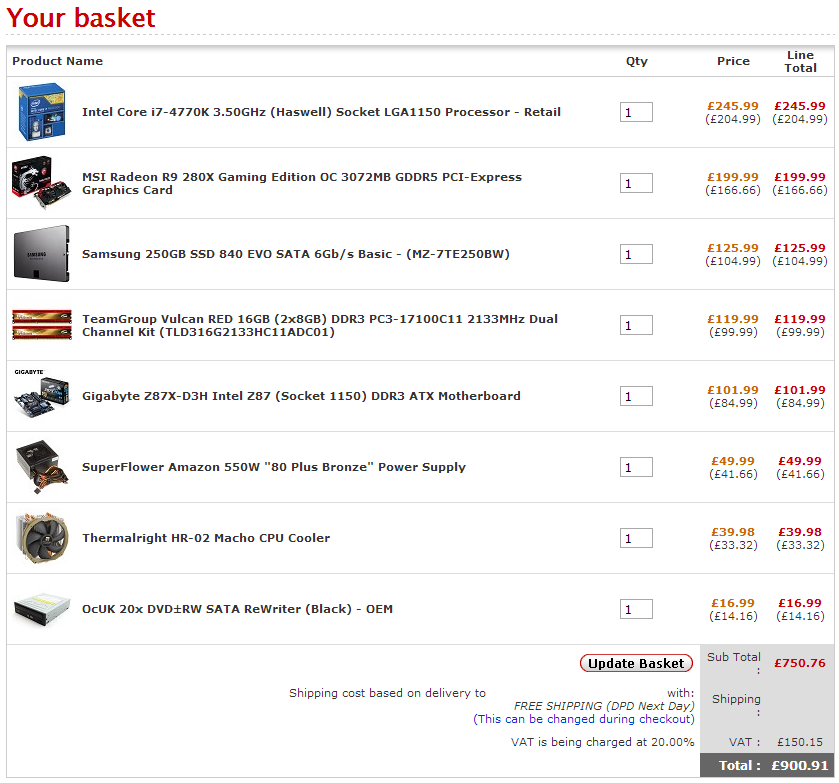Click the TeamGroup Vulcan RAM thumbnail
The image size is (839, 783).
tap(42, 325)
